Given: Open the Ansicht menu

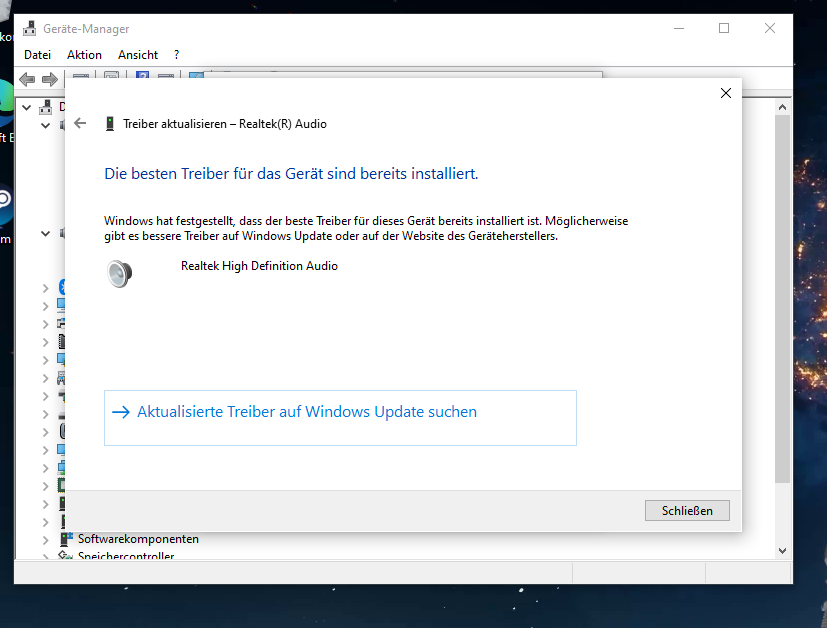Looking at the screenshot, I should 138,55.
